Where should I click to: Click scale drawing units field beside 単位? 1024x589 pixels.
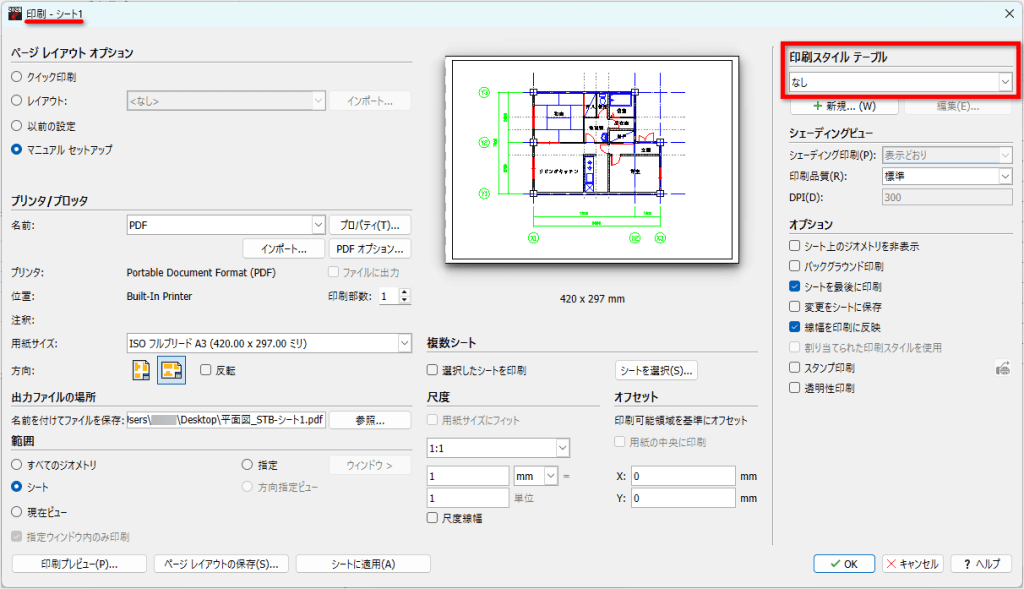click(x=468, y=498)
